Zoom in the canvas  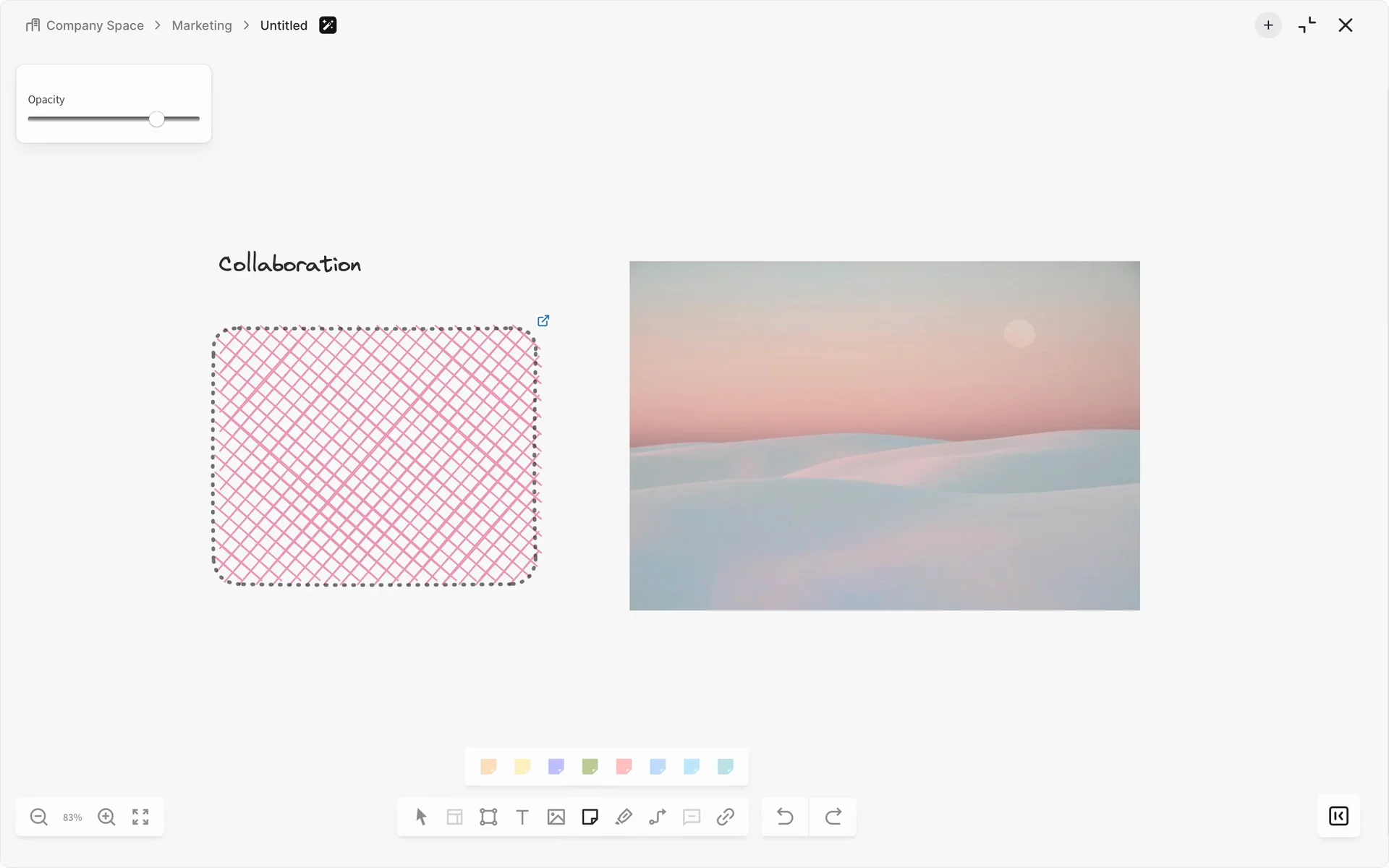coord(106,817)
